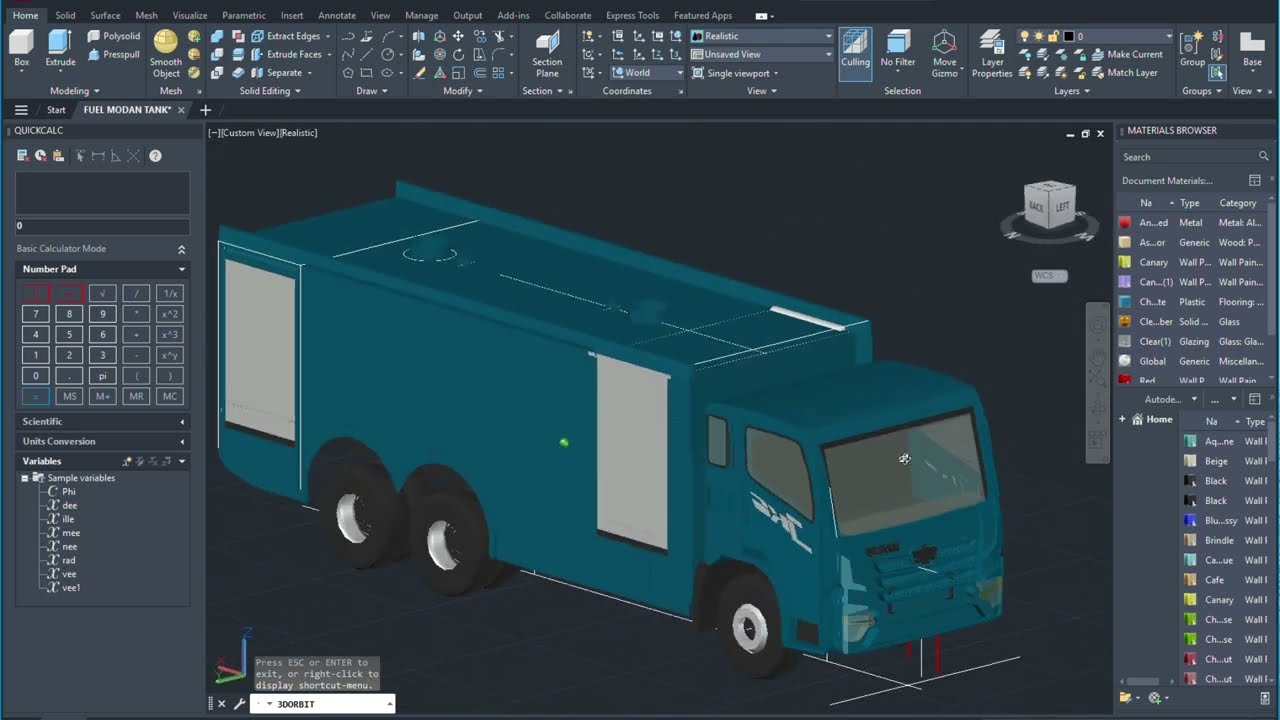The image size is (1280, 720).
Task: Select the Canary document material swatch
Action: pos(1125,262)
